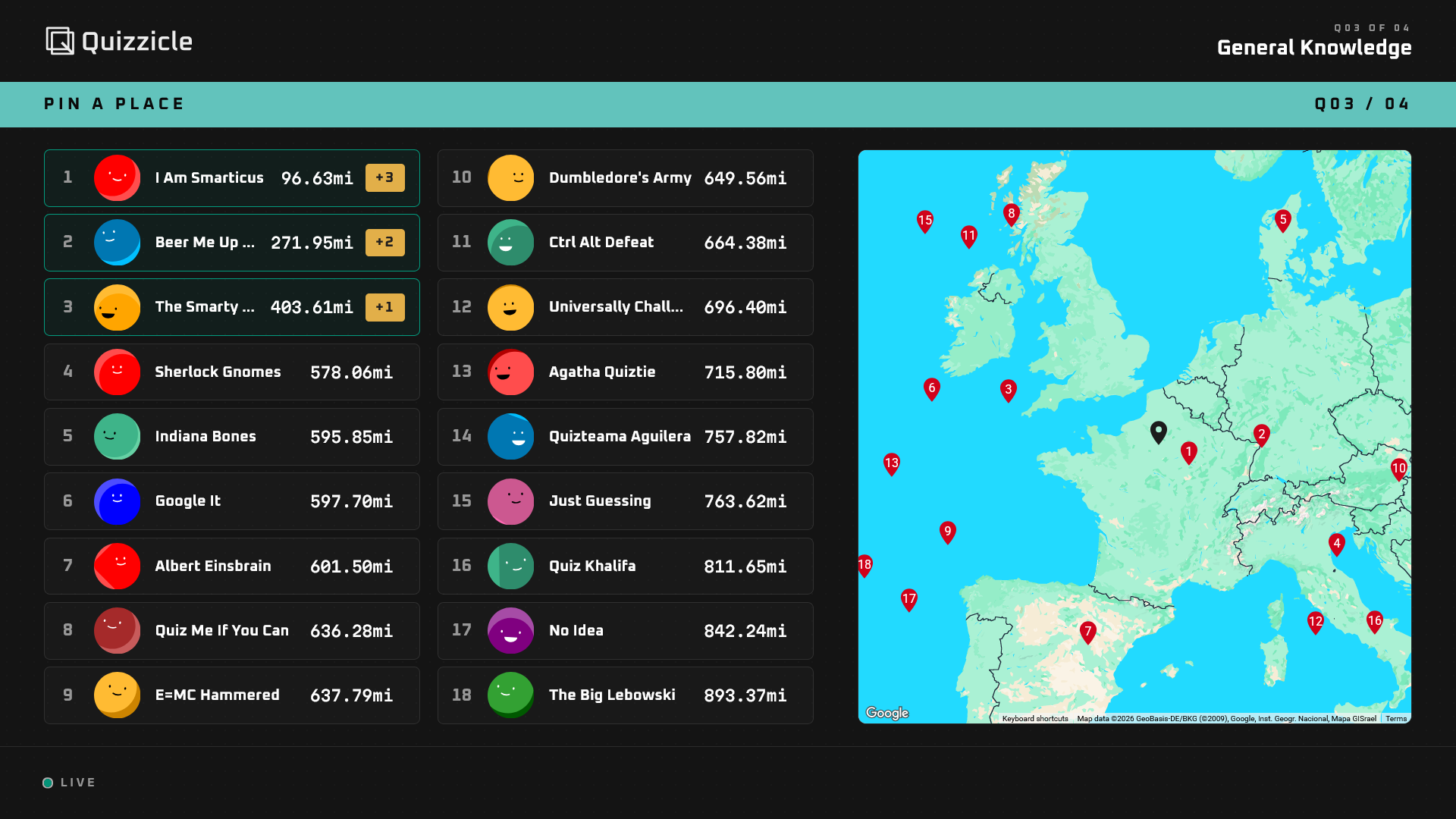This screenshot has width=1456, height=819.
Task: Click Quiz Khalifa green avatar
Action: (511, 566)
